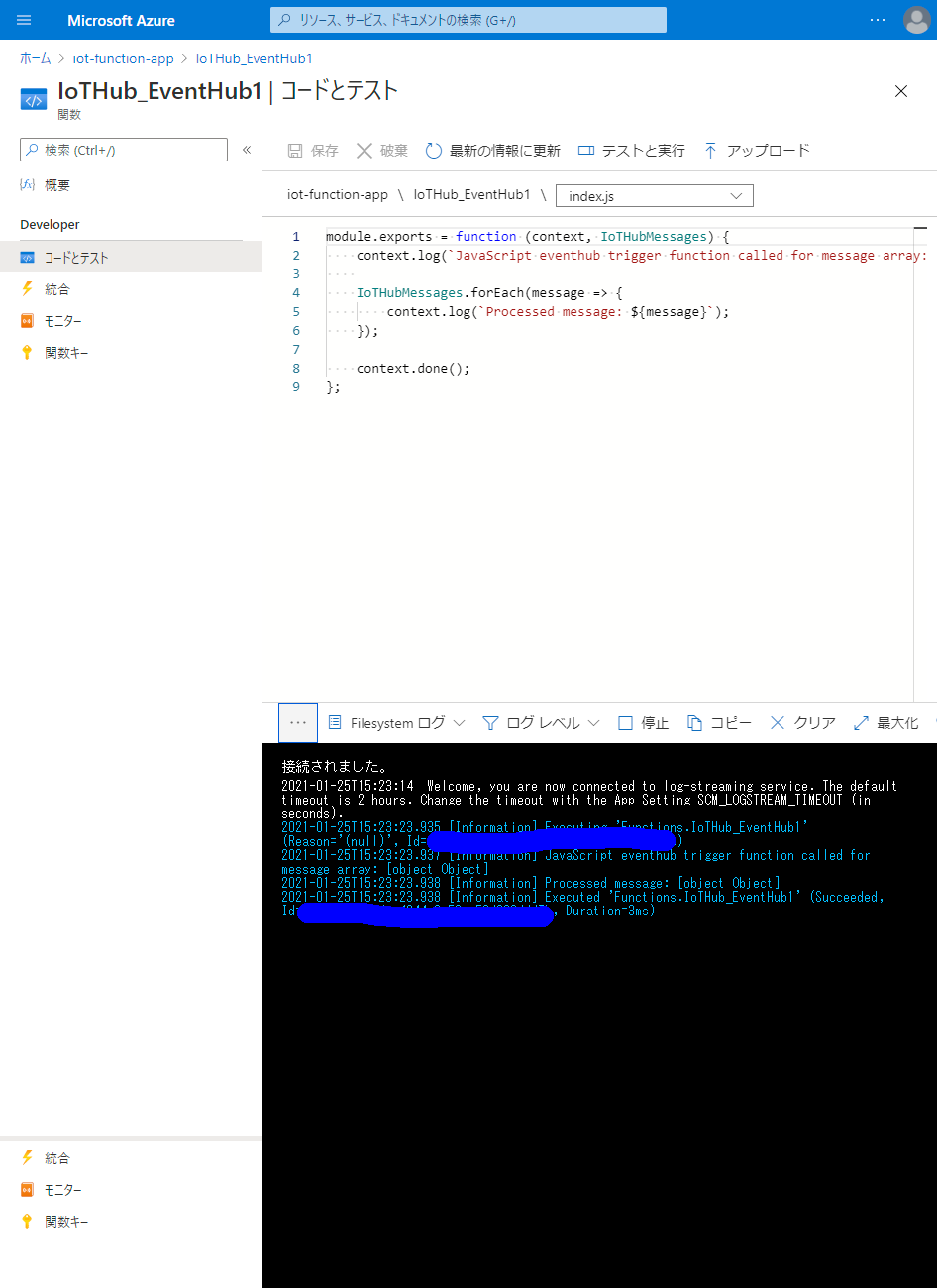Click the log panel ellipsis button

click(298, 723)
